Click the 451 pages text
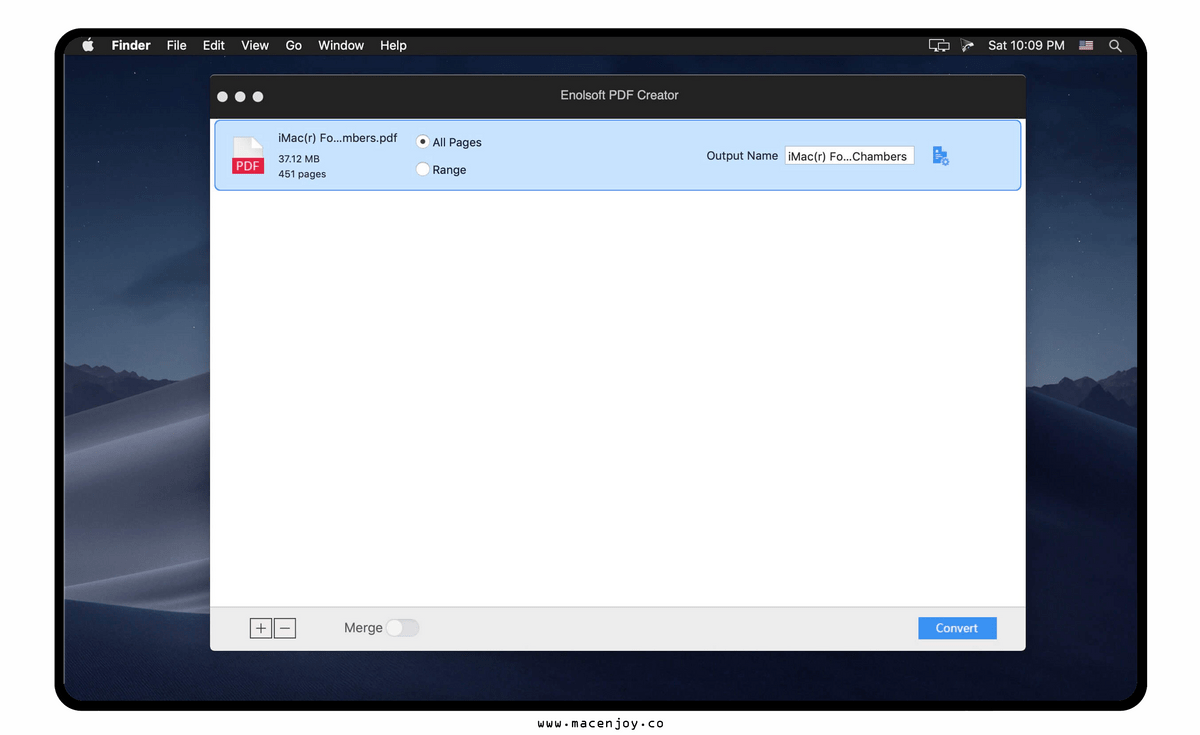Image resolution: width=1200 pixels, height=735 pixels. click(x=302, y=174)
